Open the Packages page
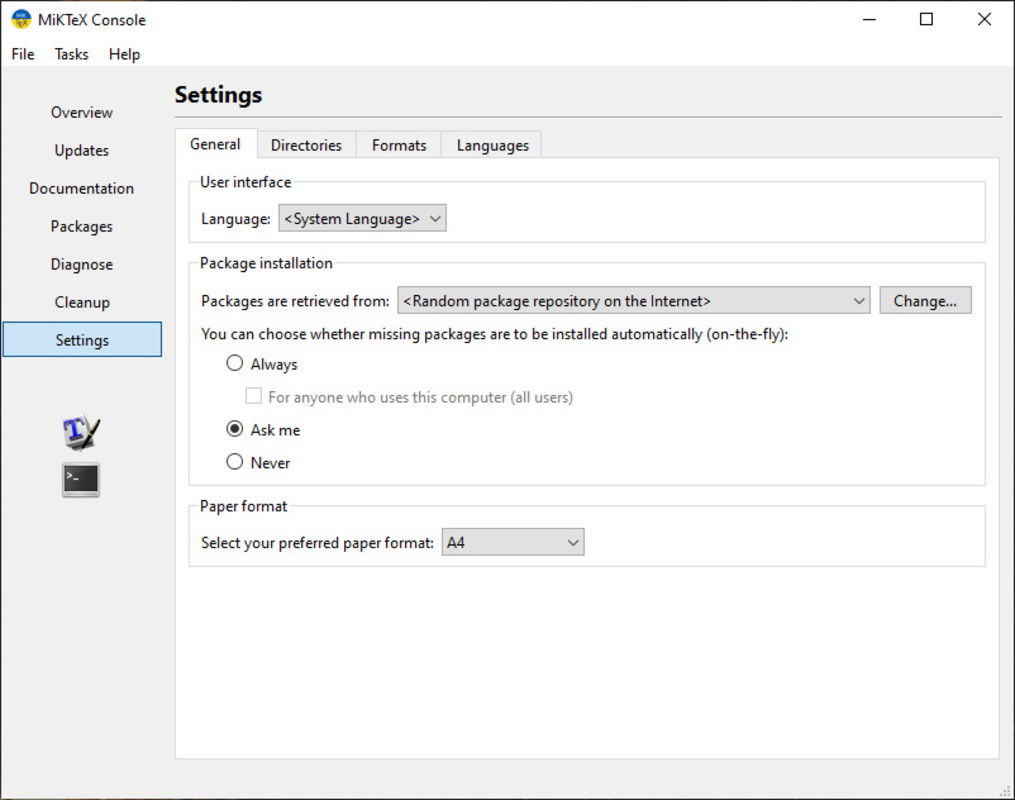 point(82,227)
